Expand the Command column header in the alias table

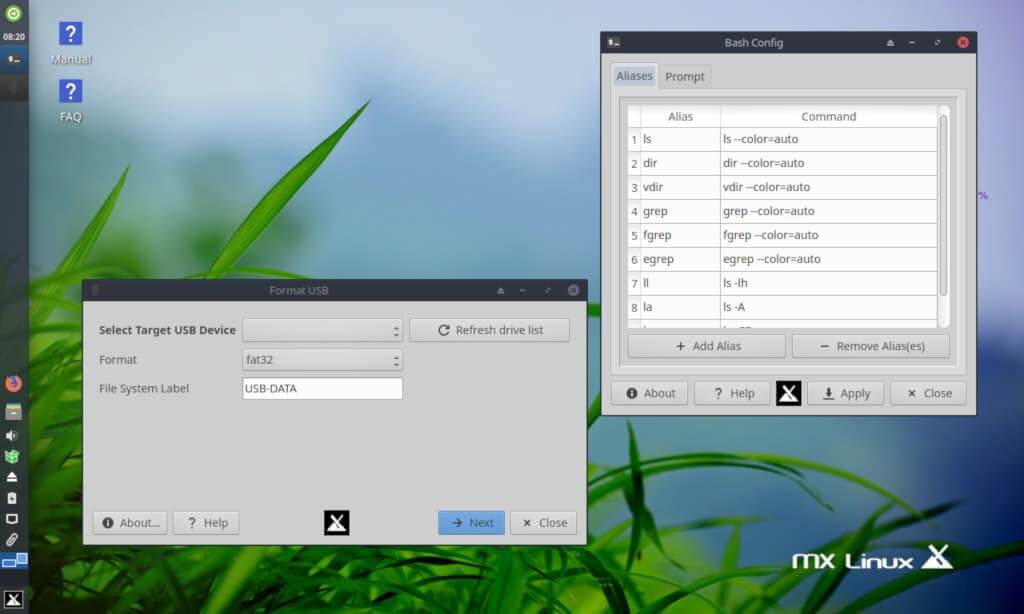(828, 116)
